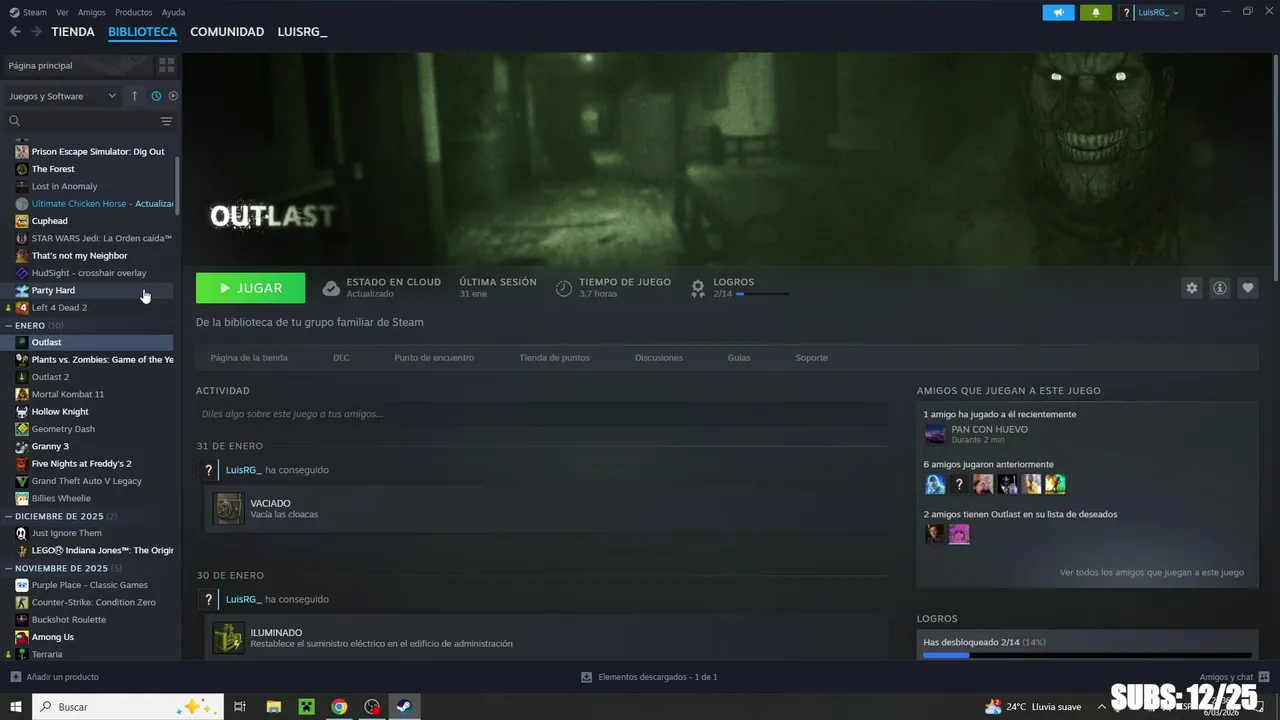
Task: Open the game settings gear
Action: pyautogui.click(x=1191, y=288)
